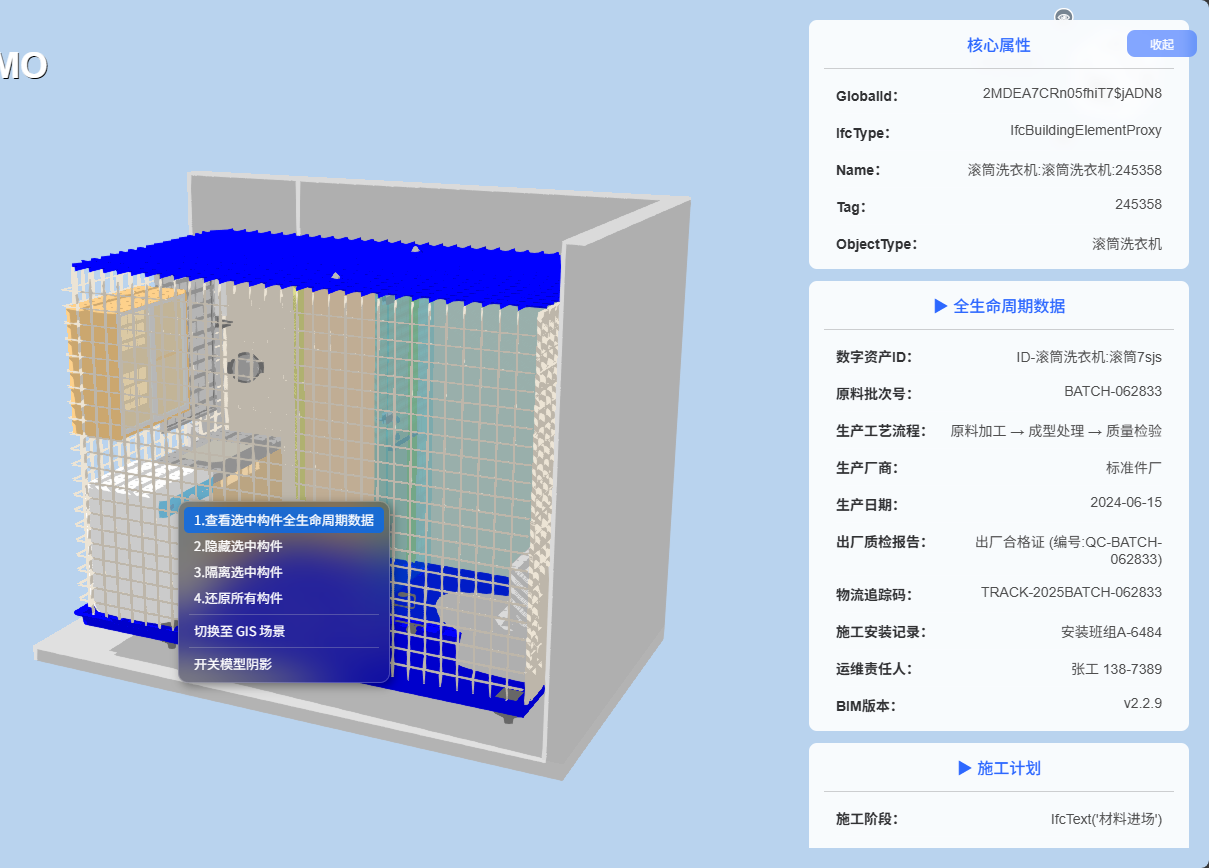
Task: Click the GlobalId value 2MDEA7CRn05fhiT7$jADN8
Action: (x=1072, y=93)
